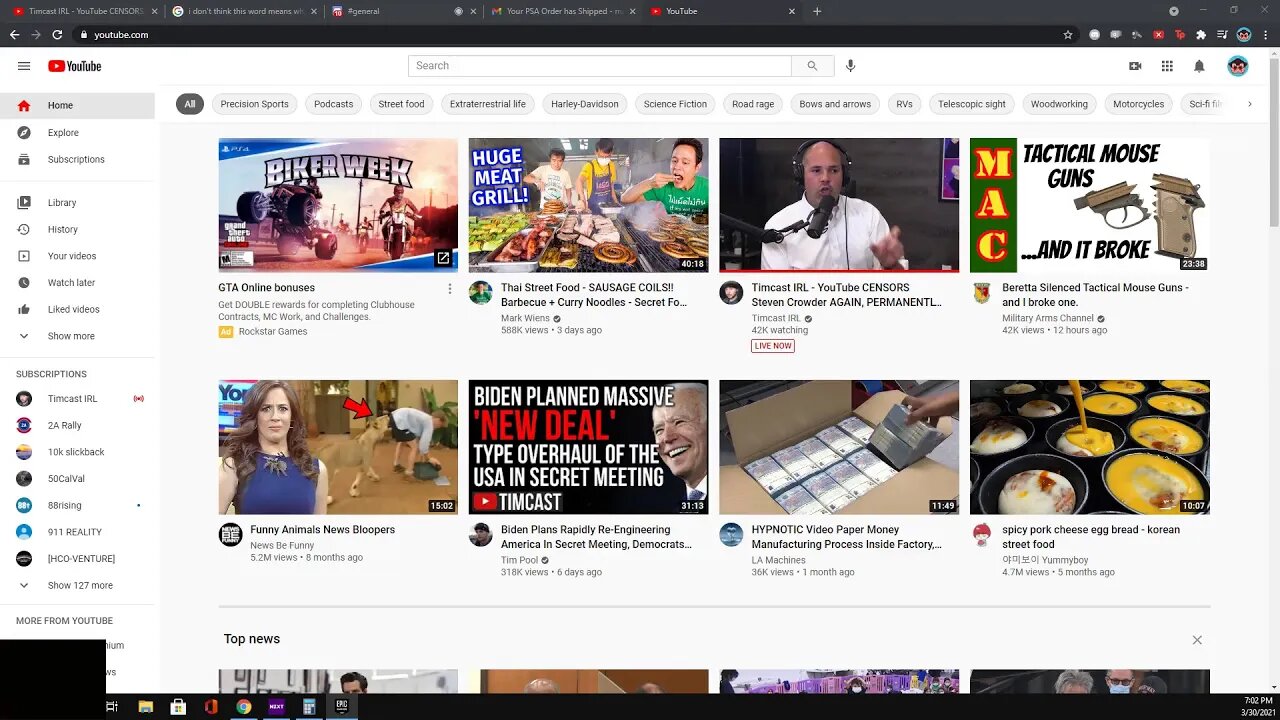
Task: Show more filter chips with the right arrow
Action: point(1249,104)
